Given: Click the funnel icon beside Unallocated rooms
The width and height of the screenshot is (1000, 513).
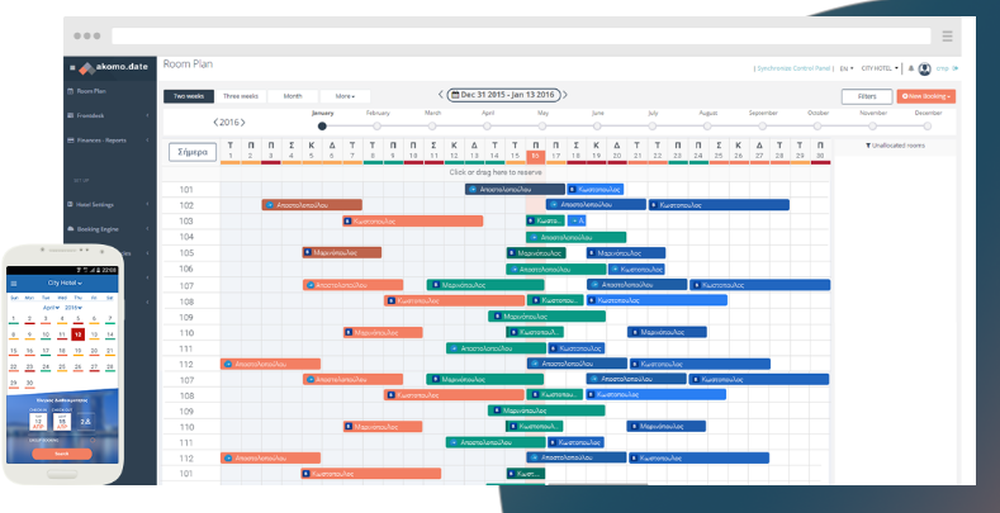Looking at the screenshot, I should point(868,146).
